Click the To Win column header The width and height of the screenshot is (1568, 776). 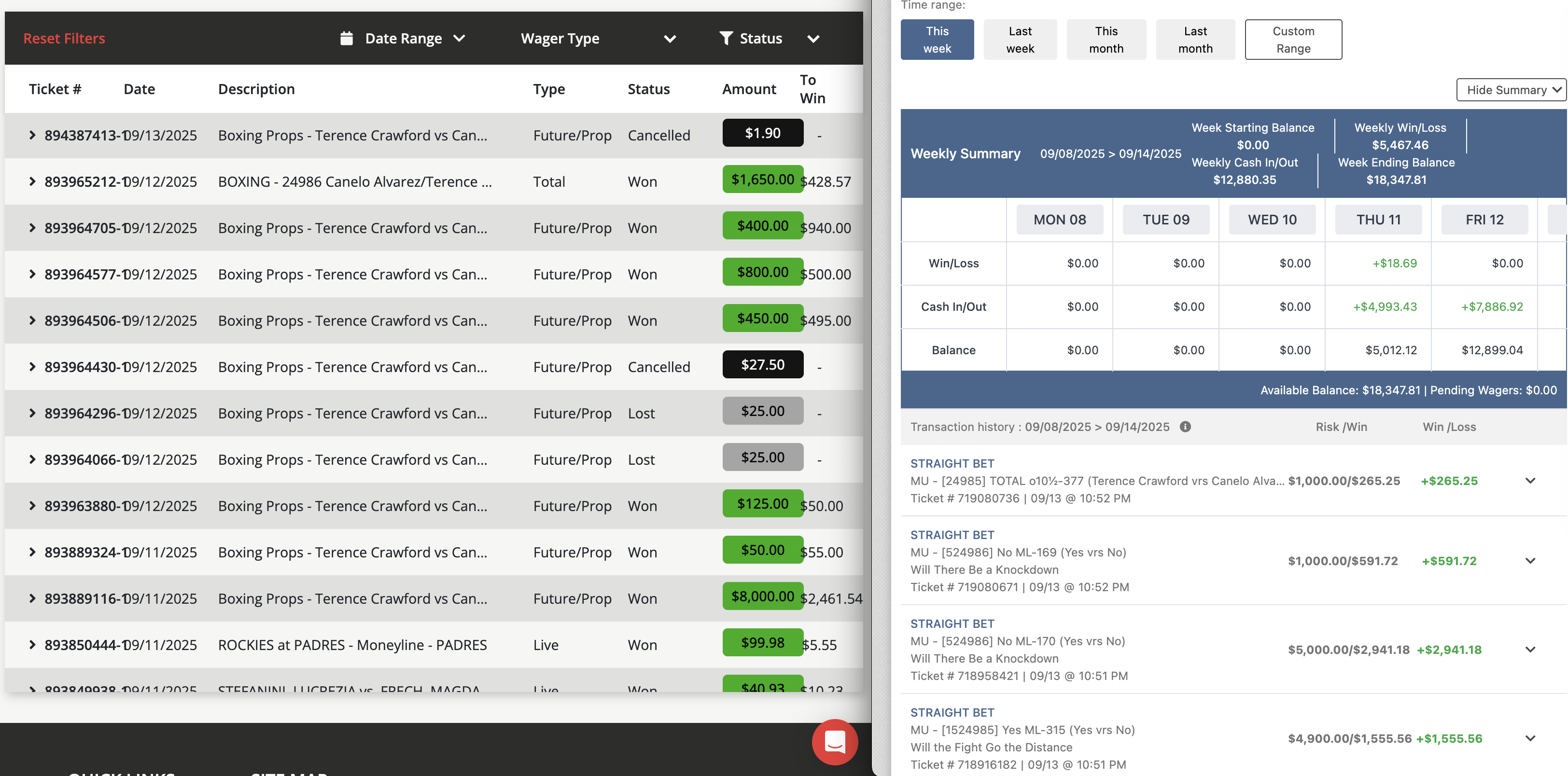[x=812, y=89]
